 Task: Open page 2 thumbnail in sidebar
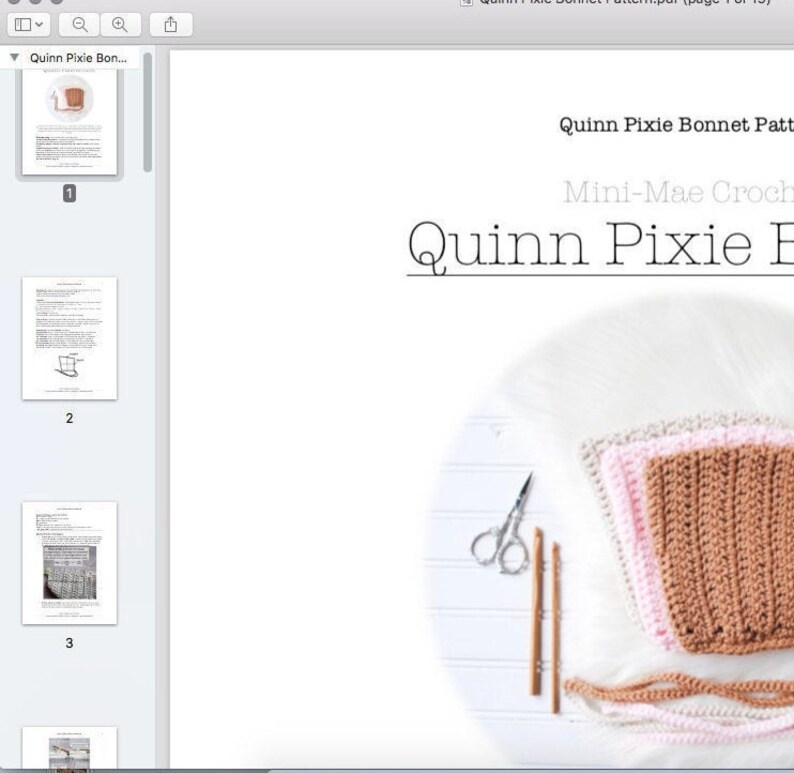(69, 338)
